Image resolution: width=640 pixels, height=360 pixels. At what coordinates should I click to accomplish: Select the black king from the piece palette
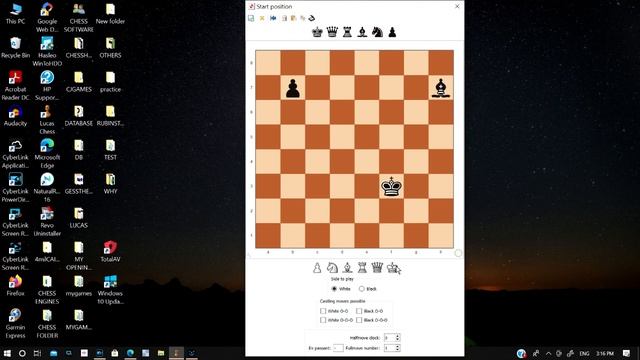click(x=317, y=32)
